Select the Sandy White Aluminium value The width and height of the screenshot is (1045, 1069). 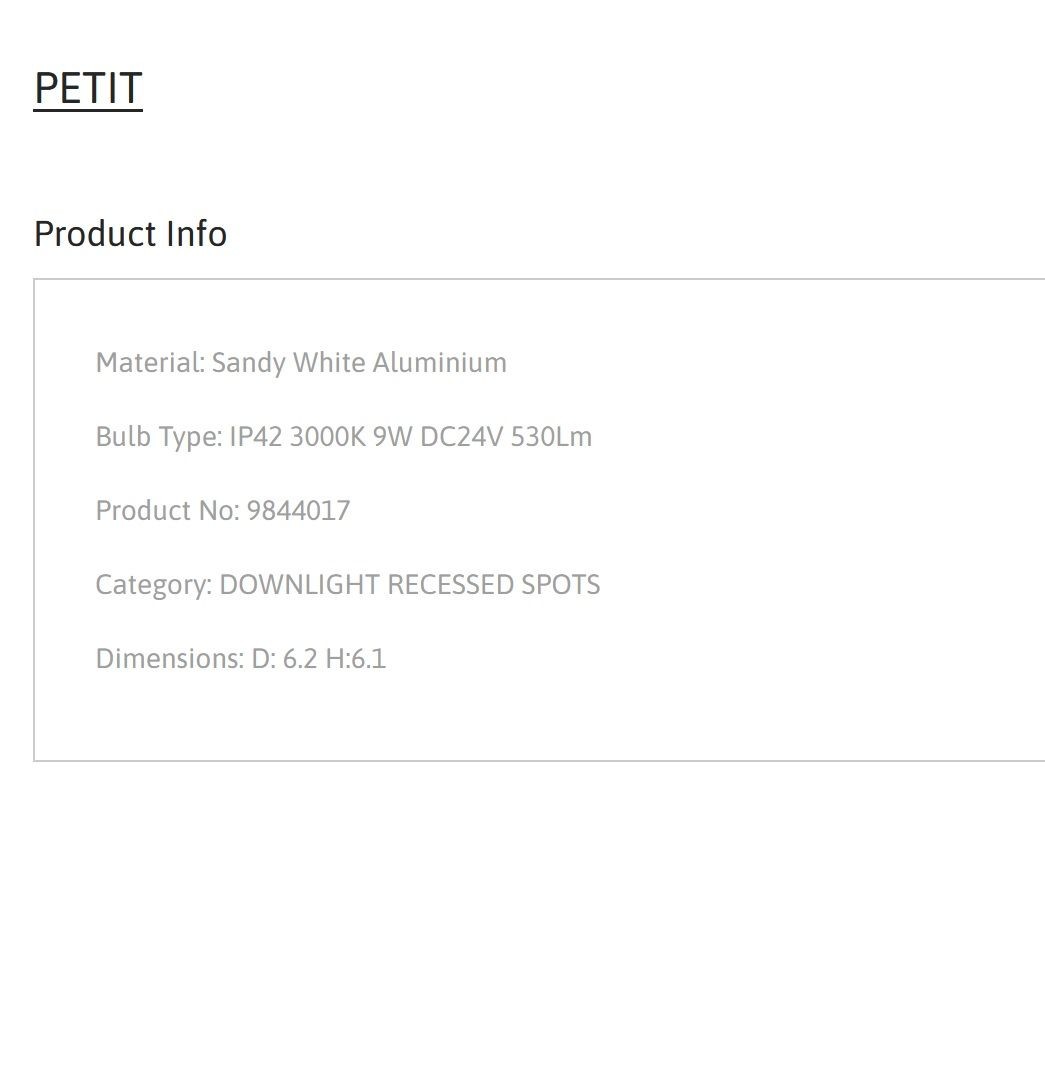359,363
